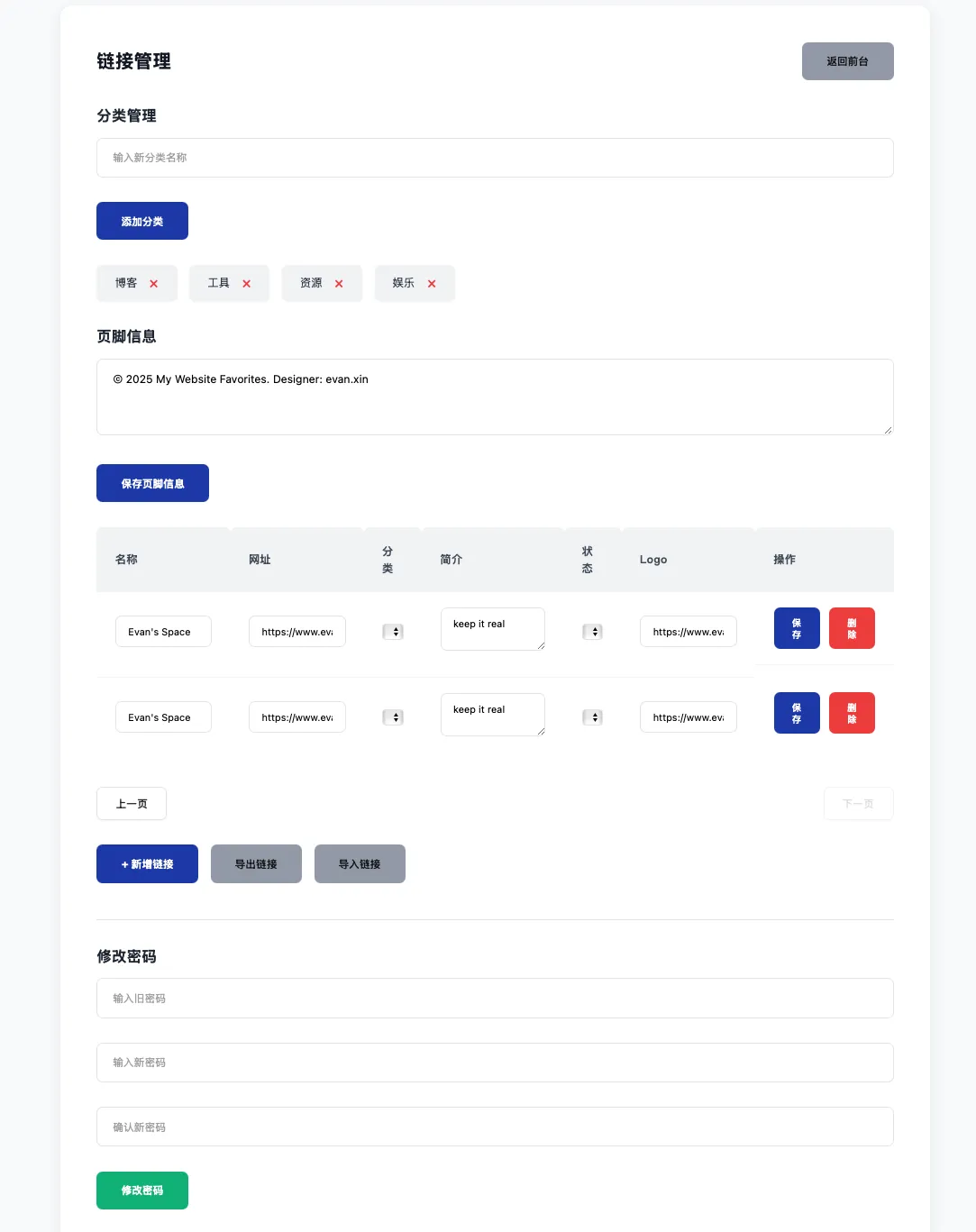Remove the 工具 category tag
Image resolution: width=976 pixels, height=1232 pixels.
tap(246, 284)
